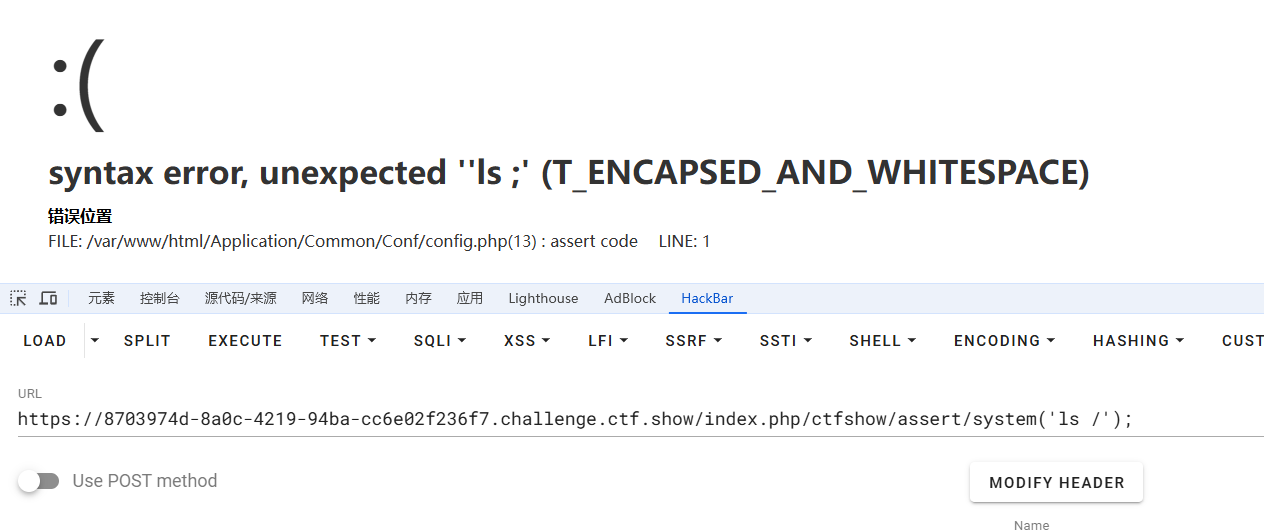Click the MODIFY HEADER button
The height and width of the screenshot is (530, 1264).
pos(1056,483)
